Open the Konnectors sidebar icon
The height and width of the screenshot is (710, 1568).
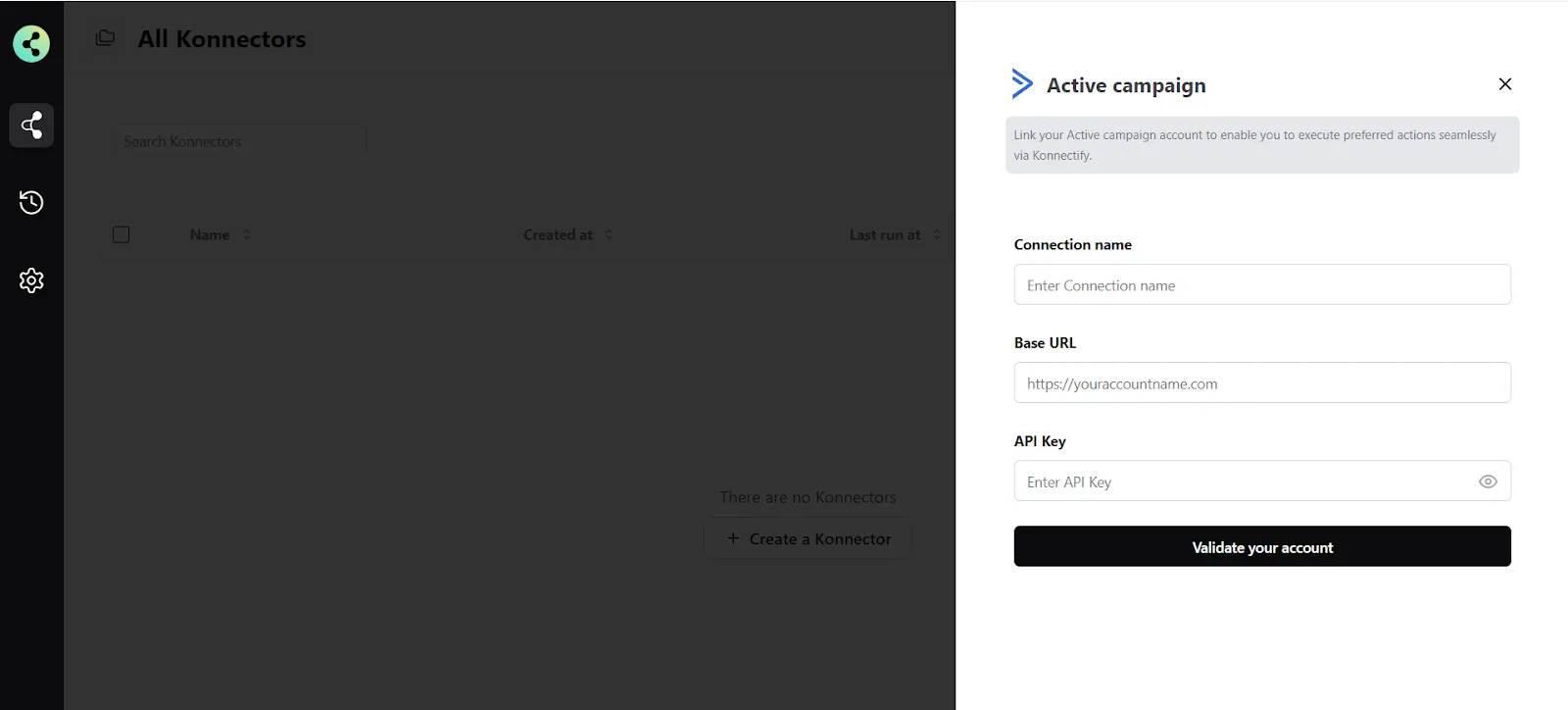click(x=31, y=125)
